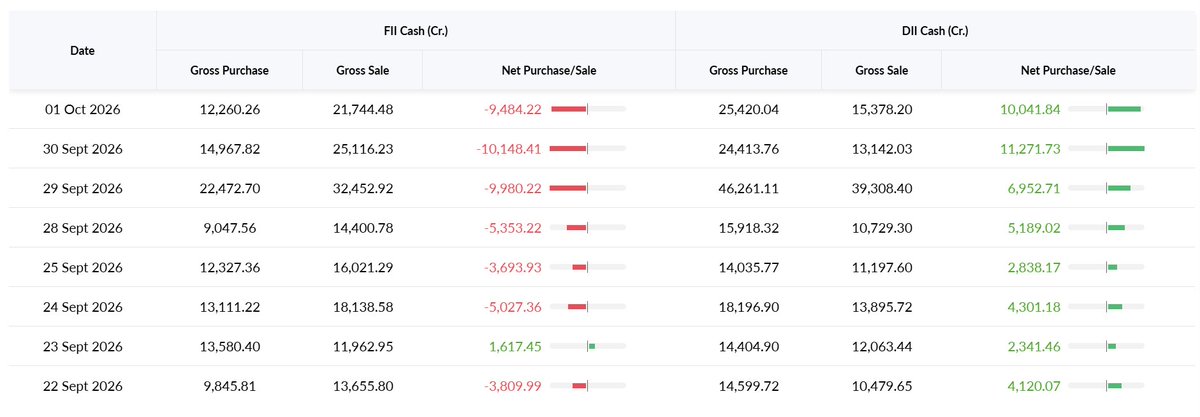The image size is (1200, 417).
Task: Click FII Gross Sale column header
Action: coord(363,70)
